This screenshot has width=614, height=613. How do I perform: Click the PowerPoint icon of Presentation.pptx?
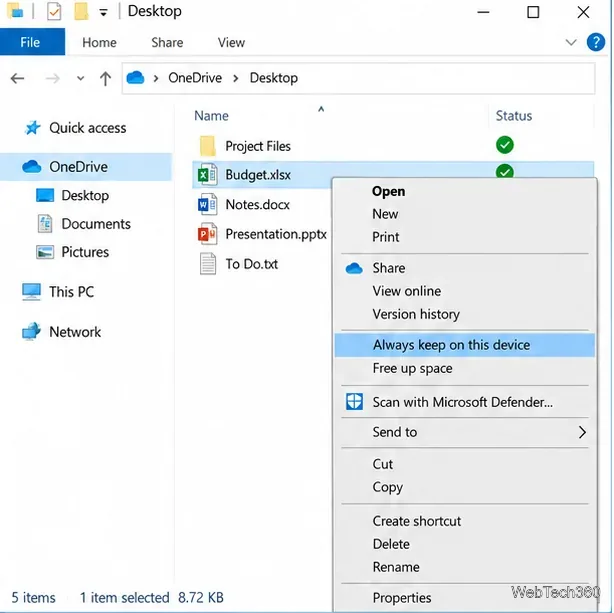[x=207, y=234]
